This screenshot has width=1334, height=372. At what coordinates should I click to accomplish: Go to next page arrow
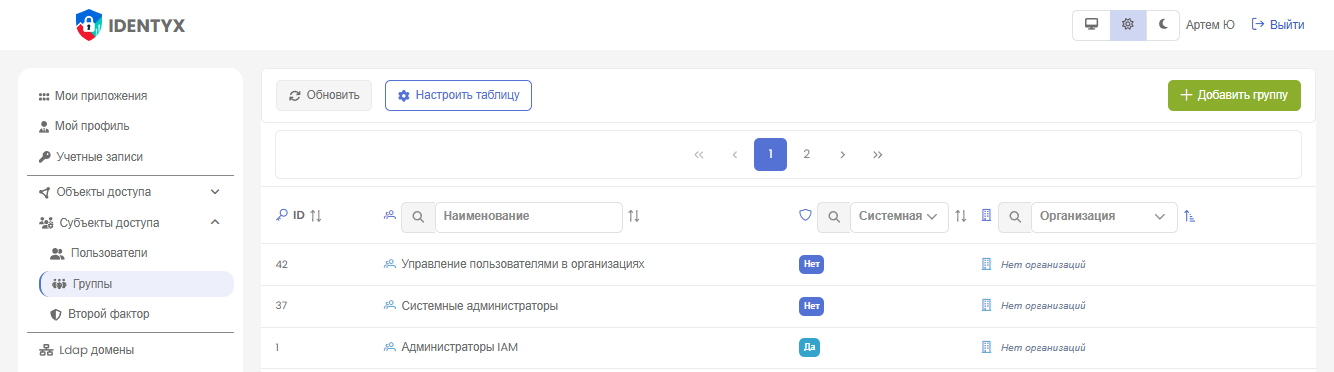(x=842, y=155)
